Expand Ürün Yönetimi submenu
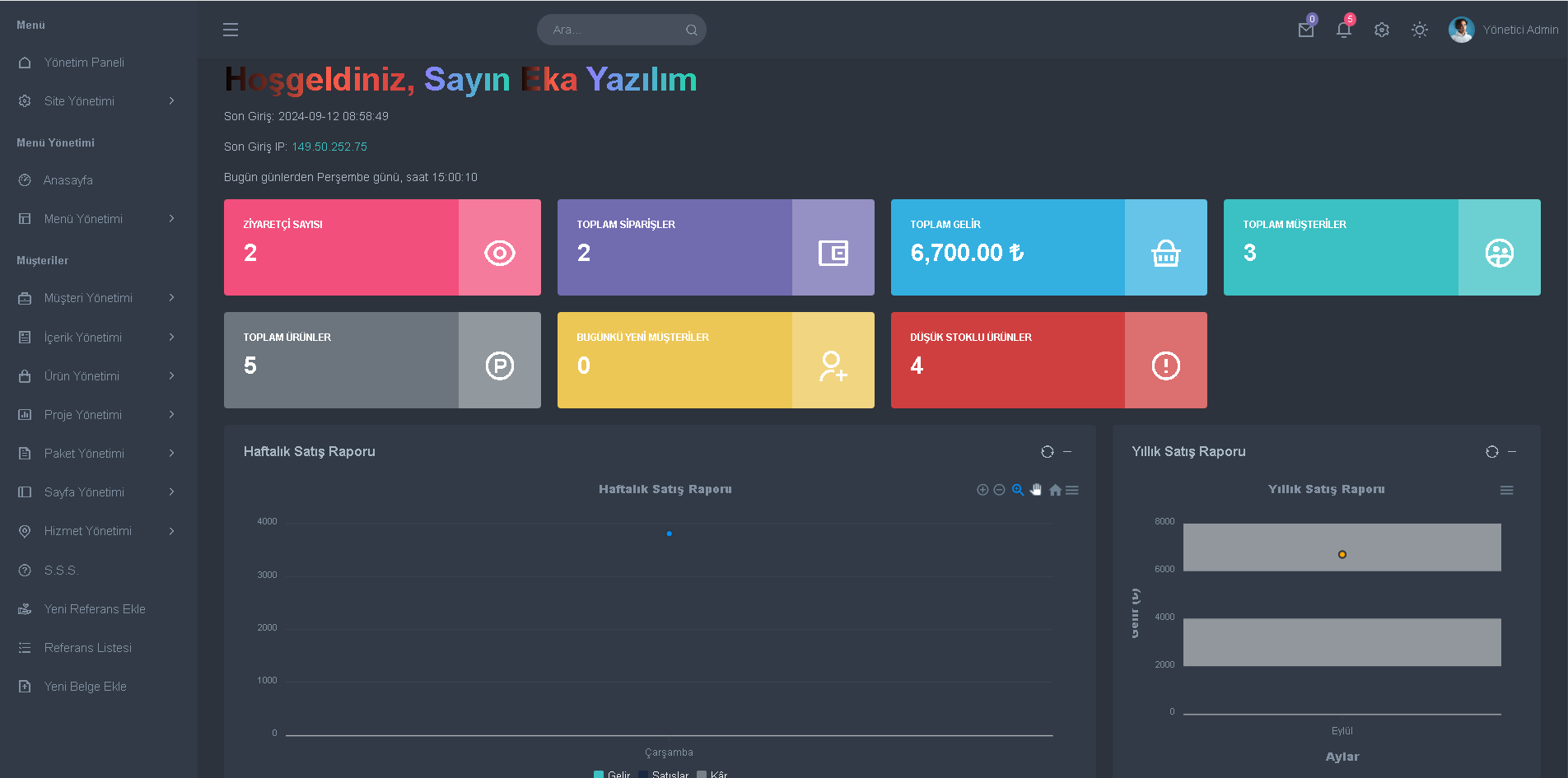Viewport: 1568px width, 778px height. (x=99, y=376)
